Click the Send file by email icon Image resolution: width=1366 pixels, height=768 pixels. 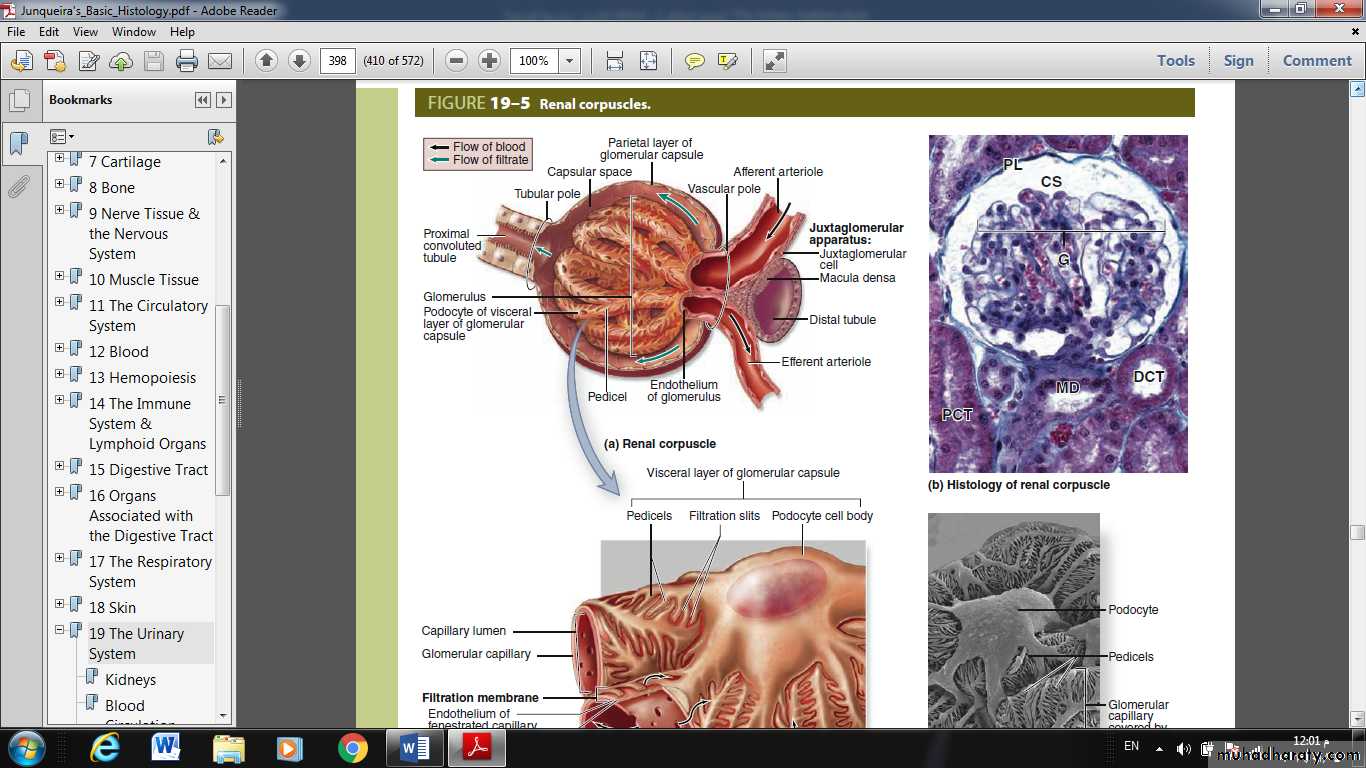click(220, 61)
